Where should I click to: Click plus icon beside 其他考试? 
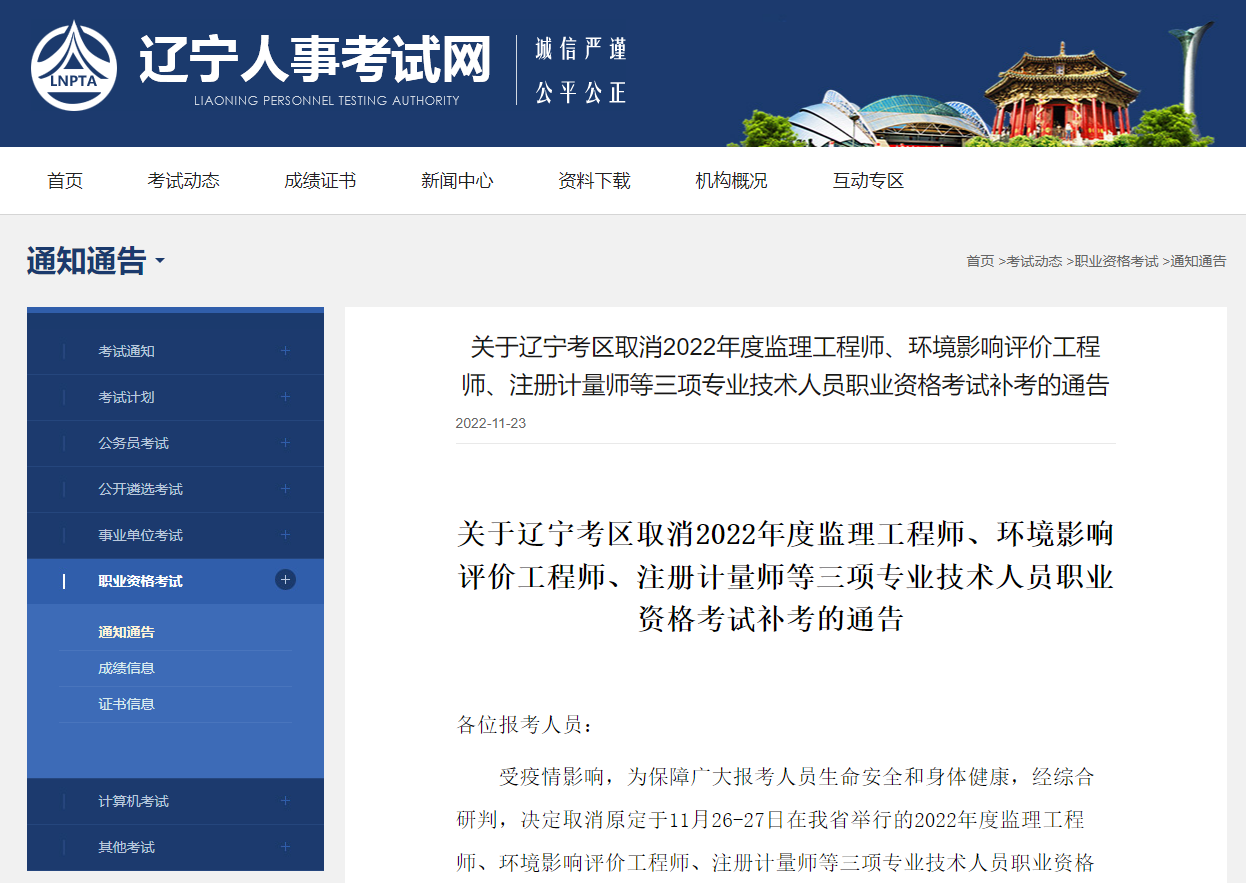285,847
